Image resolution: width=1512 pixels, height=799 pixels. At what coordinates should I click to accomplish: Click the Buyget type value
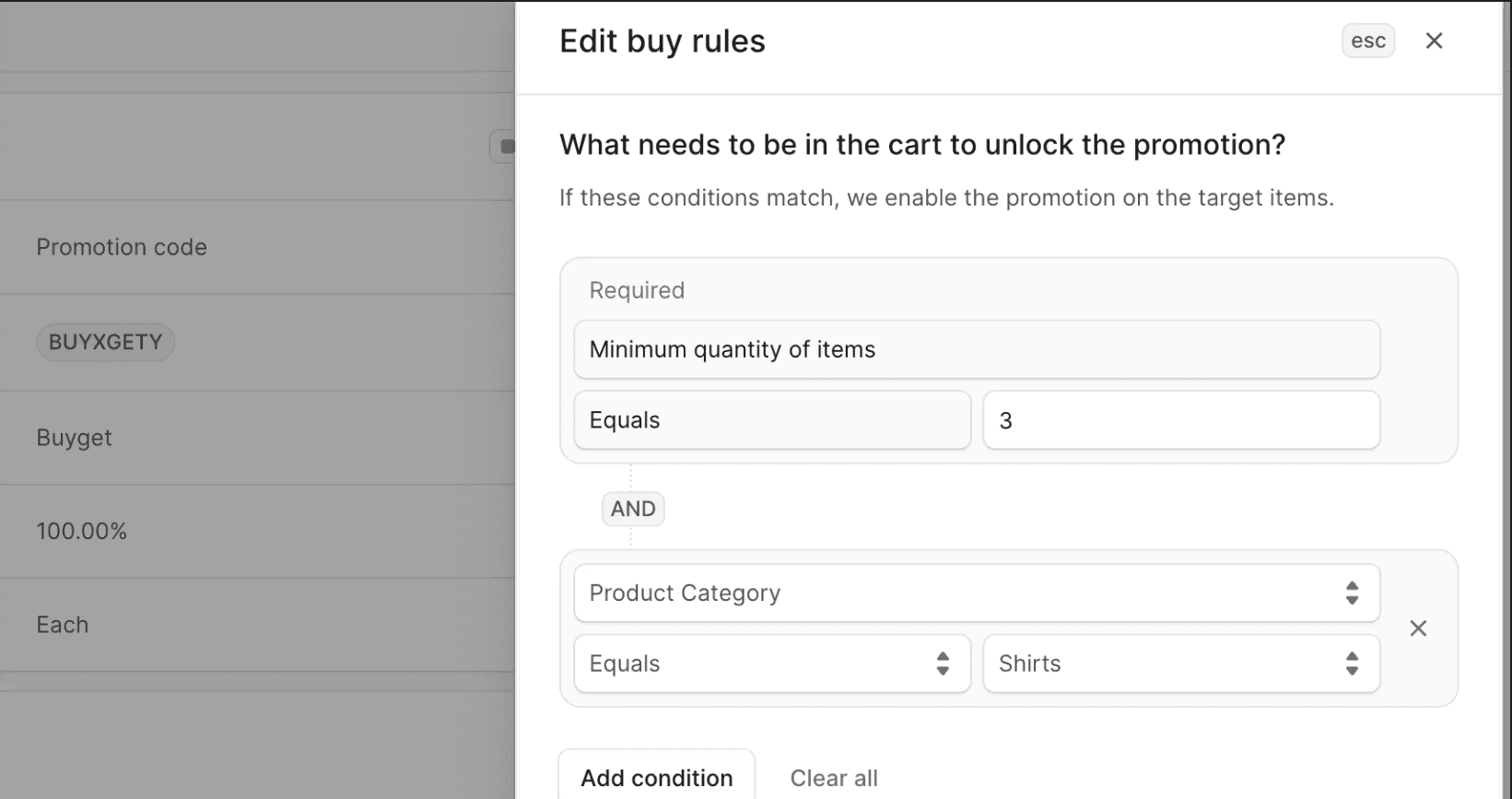click(x=74, y=438)
